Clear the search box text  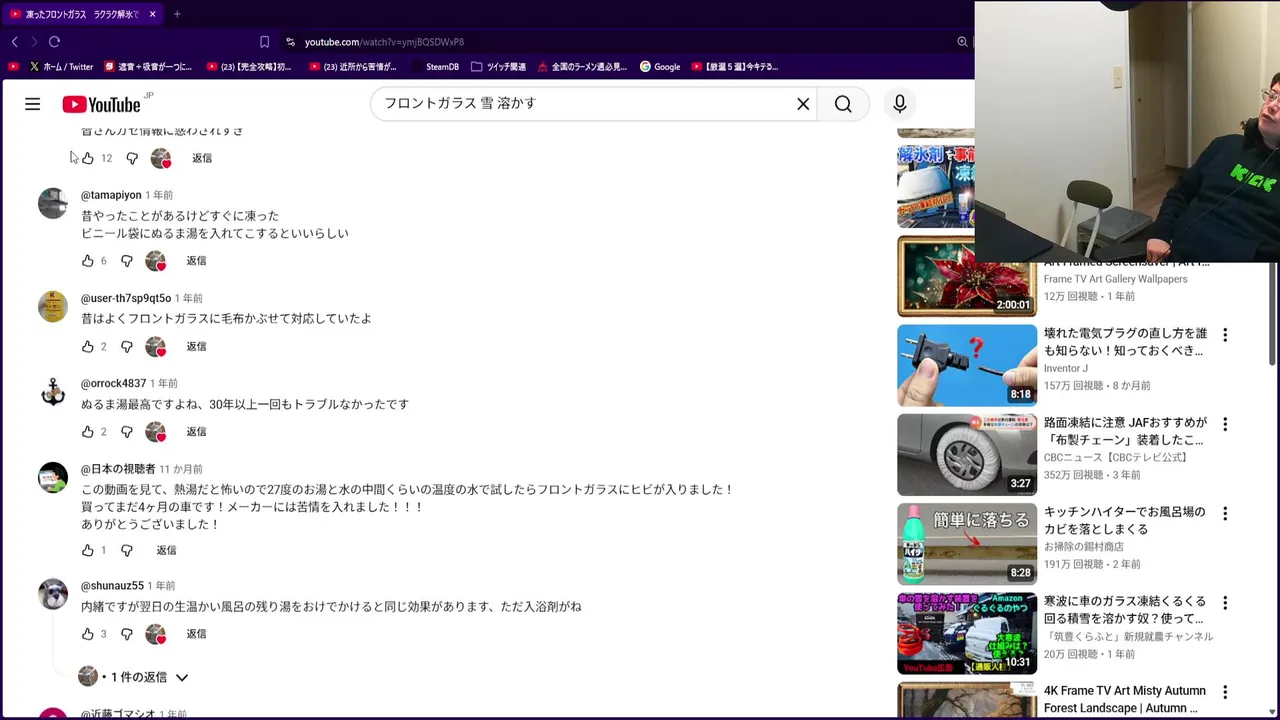pyautogui.click(x=803, y=104)
